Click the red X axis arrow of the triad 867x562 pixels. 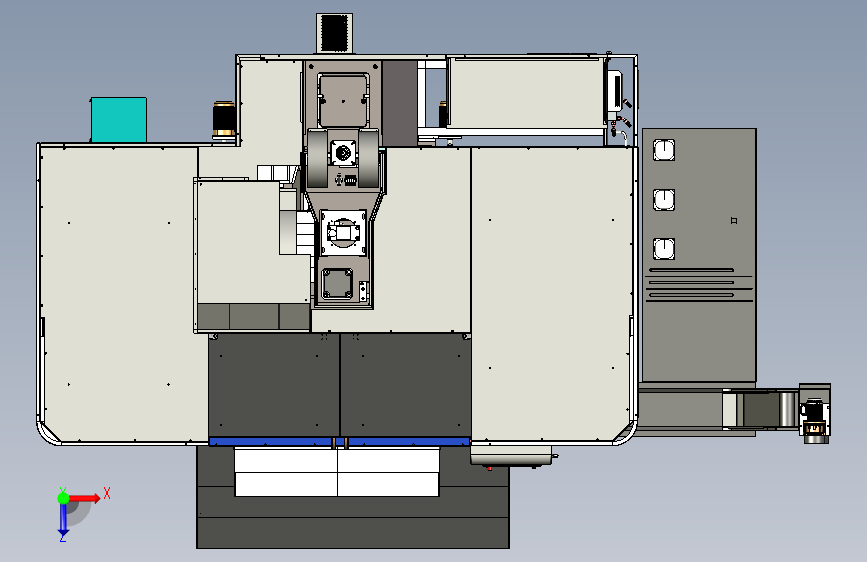coord(83,498)
